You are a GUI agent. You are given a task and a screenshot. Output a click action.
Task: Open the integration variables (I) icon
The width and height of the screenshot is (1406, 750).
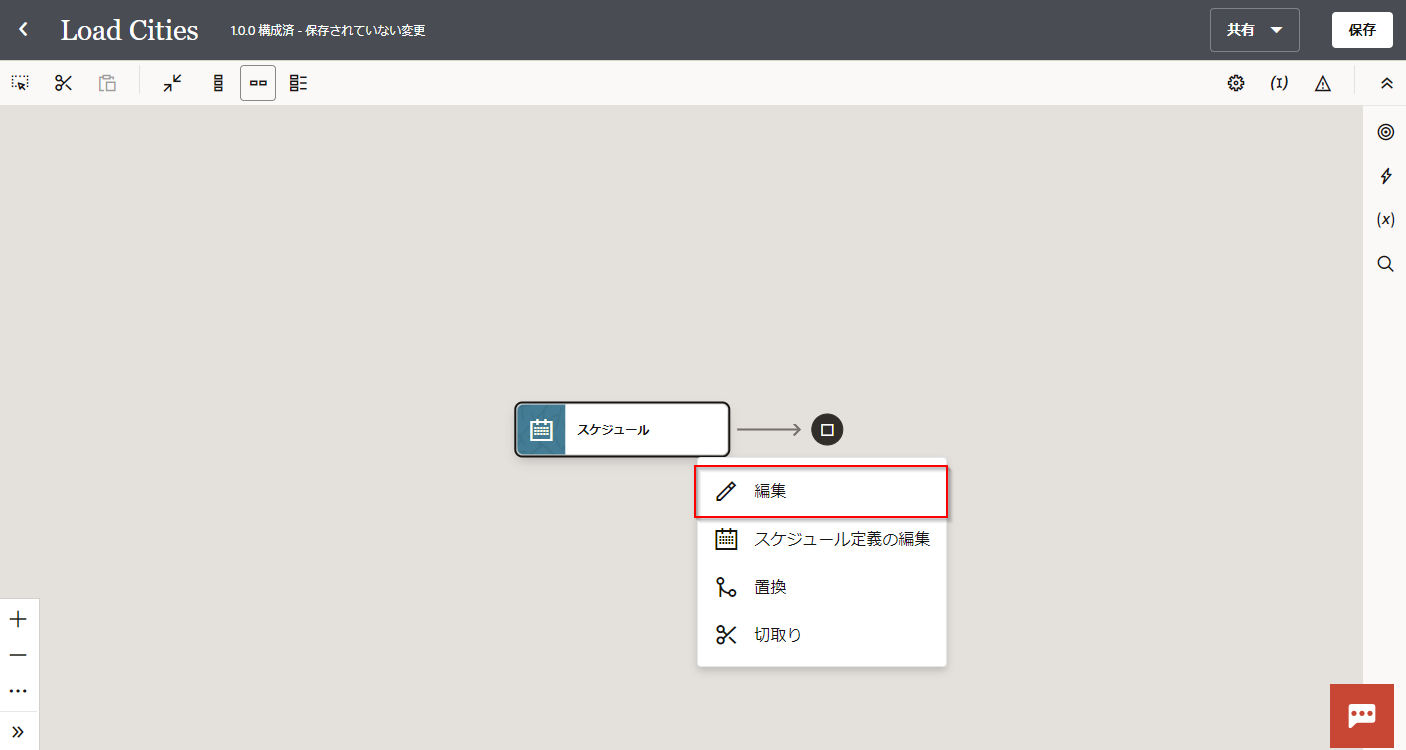coord(1279,83)
